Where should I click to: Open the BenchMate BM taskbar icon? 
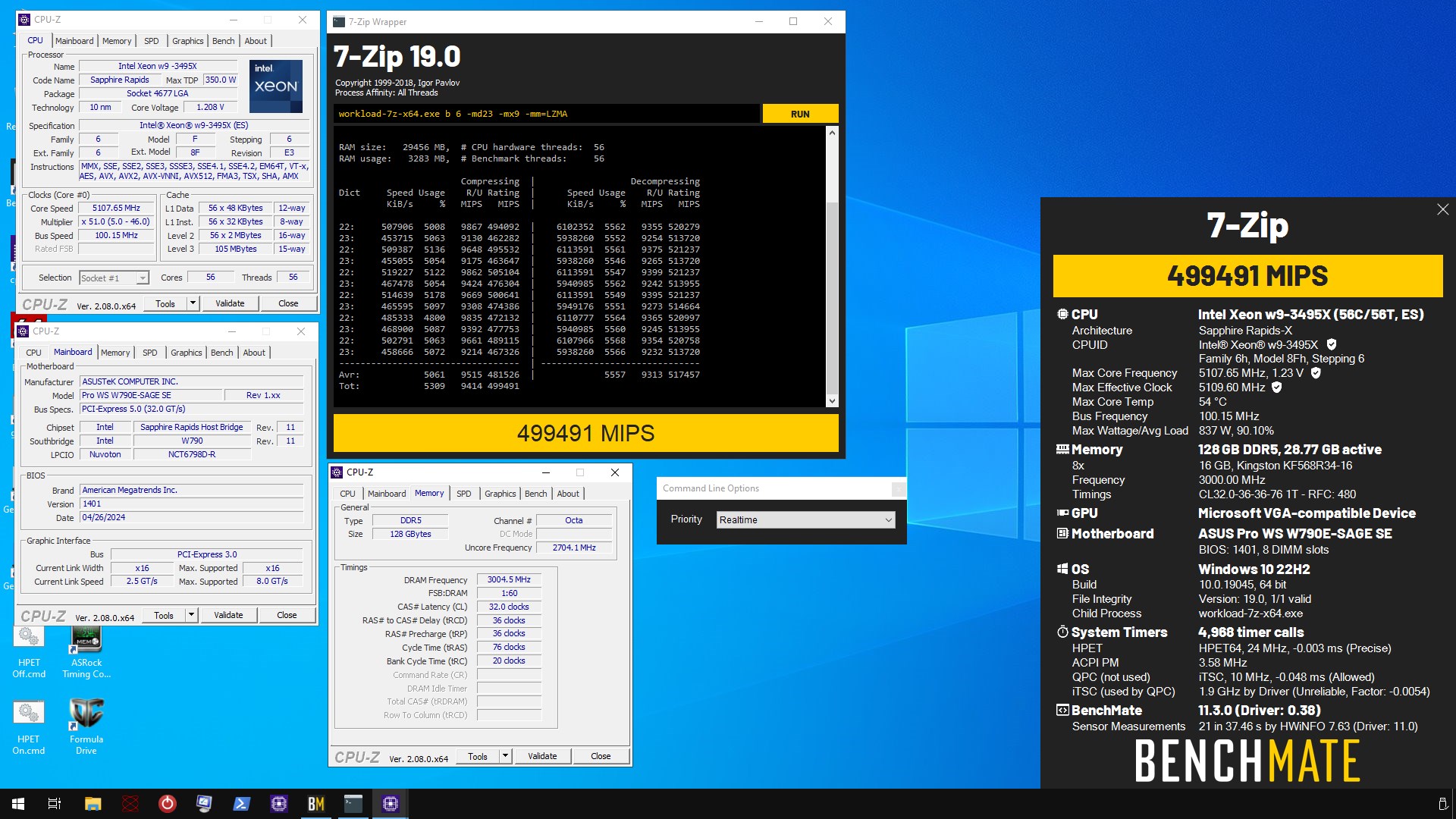click(x=316, y=804)
